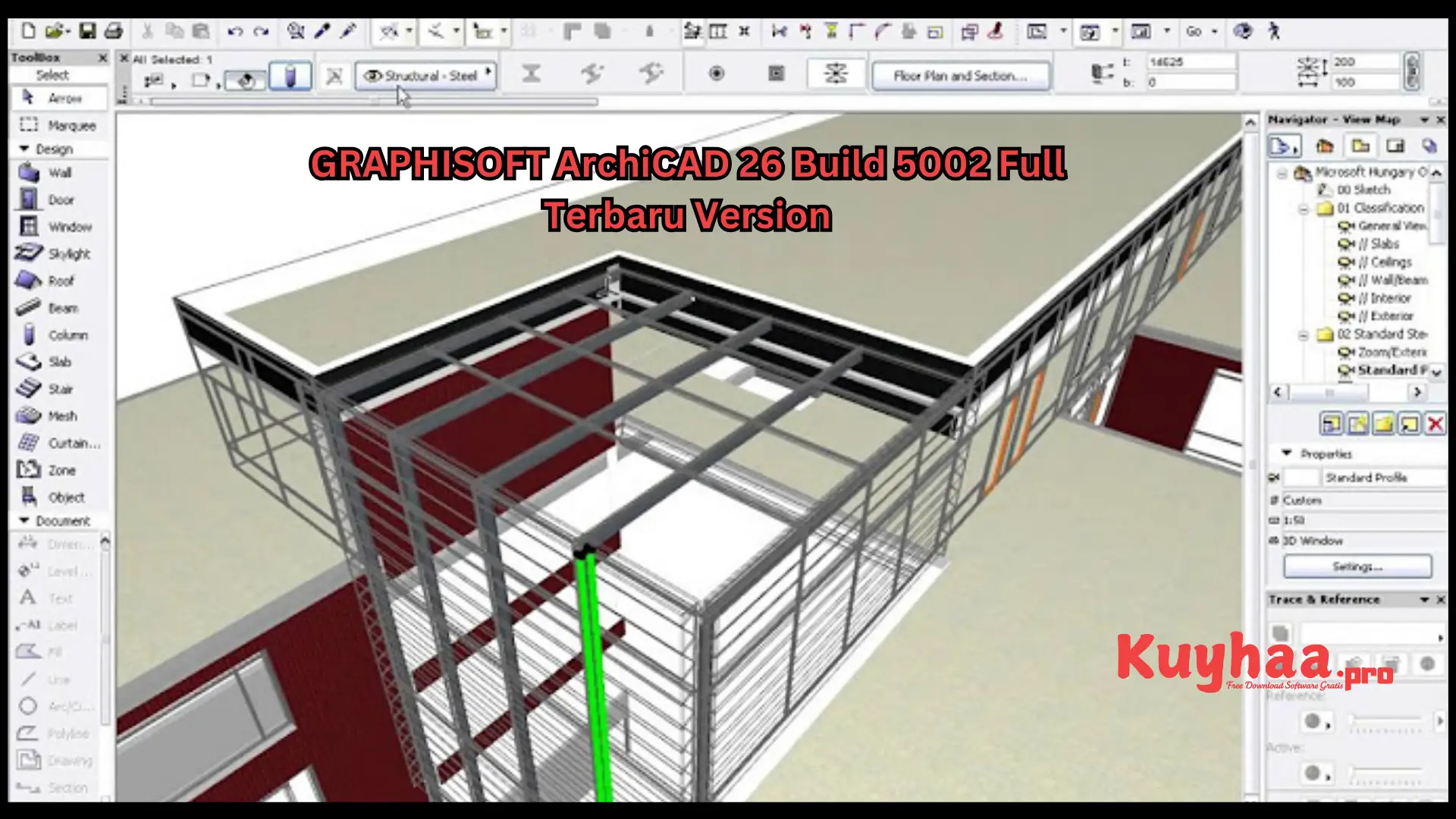The image size is (1456, 819).
Task: Choose the Slab tool
Action: pos(59,362)
